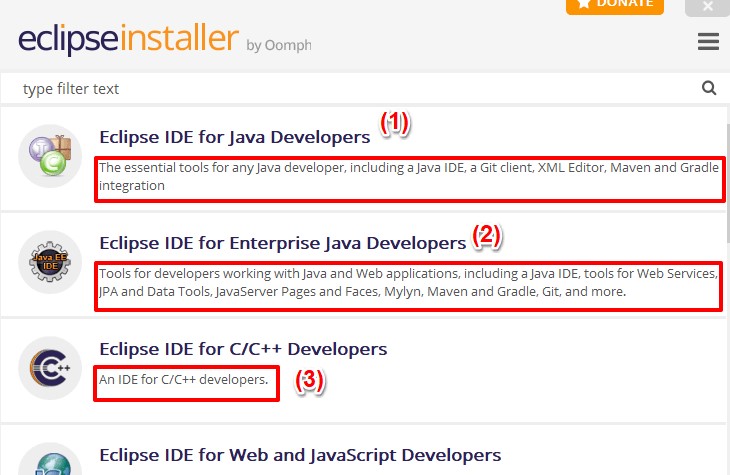Click the Tools for developers working with Java description
This screenshot has height=475, width=730.
click(x=408, y=282)
